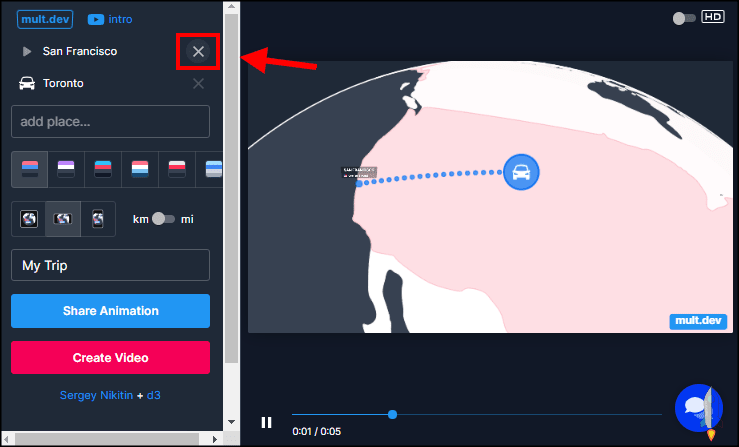Click the mult.dev logo link

[x=45, y=19]
